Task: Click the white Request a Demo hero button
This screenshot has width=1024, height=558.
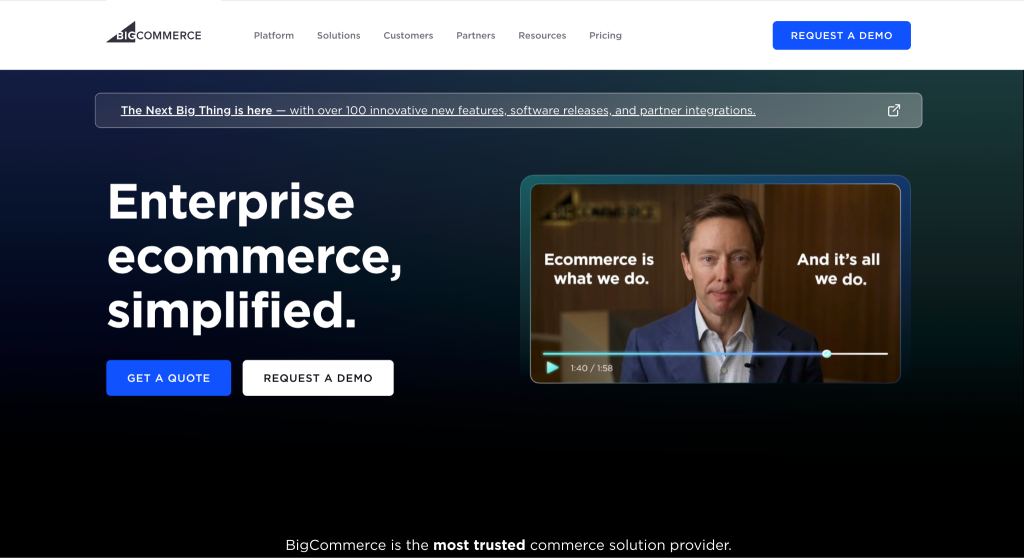Action: tap(318, 378)
